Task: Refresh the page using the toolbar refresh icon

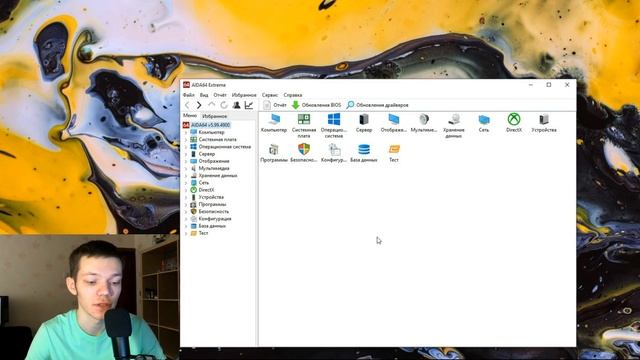Action: tap(224, 105)
